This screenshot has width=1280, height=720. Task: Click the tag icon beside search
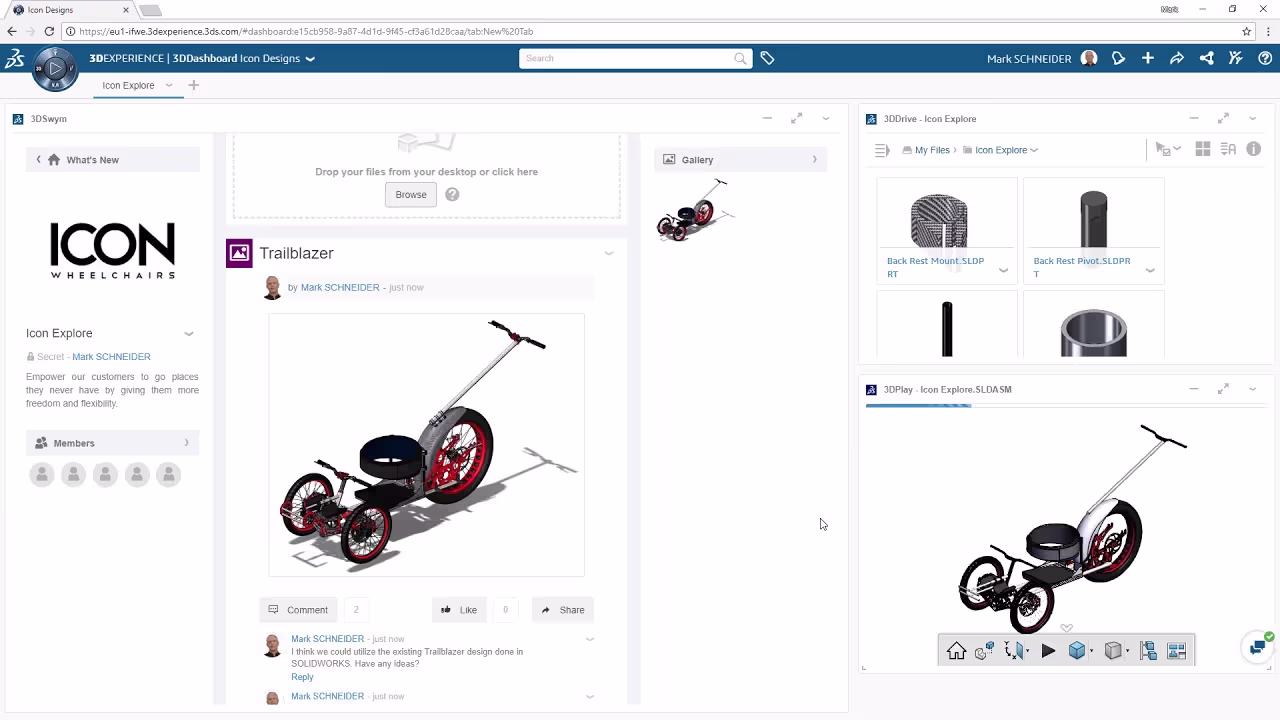click(767, 58)
